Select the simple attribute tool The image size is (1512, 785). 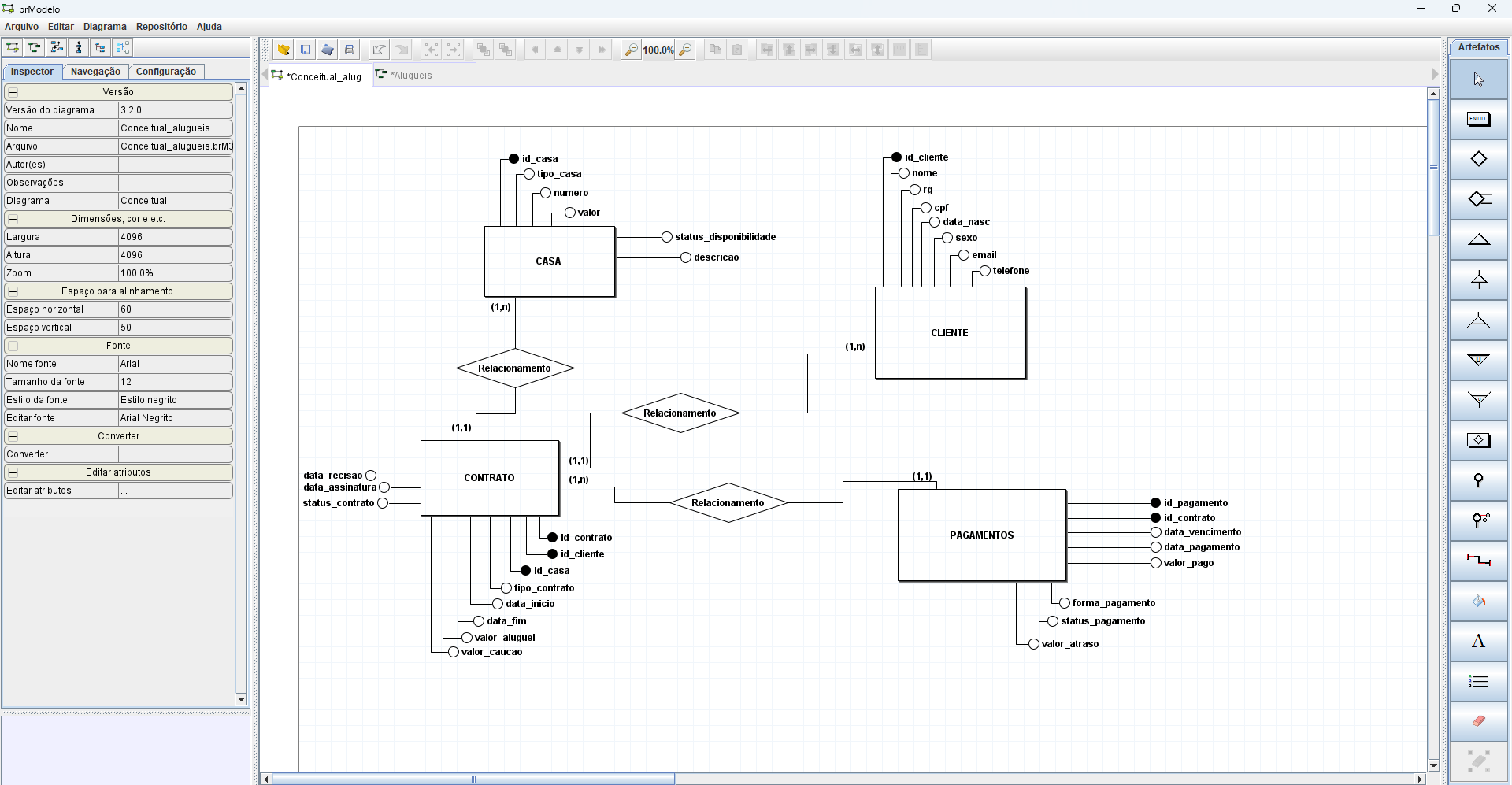pos(1478,480)
